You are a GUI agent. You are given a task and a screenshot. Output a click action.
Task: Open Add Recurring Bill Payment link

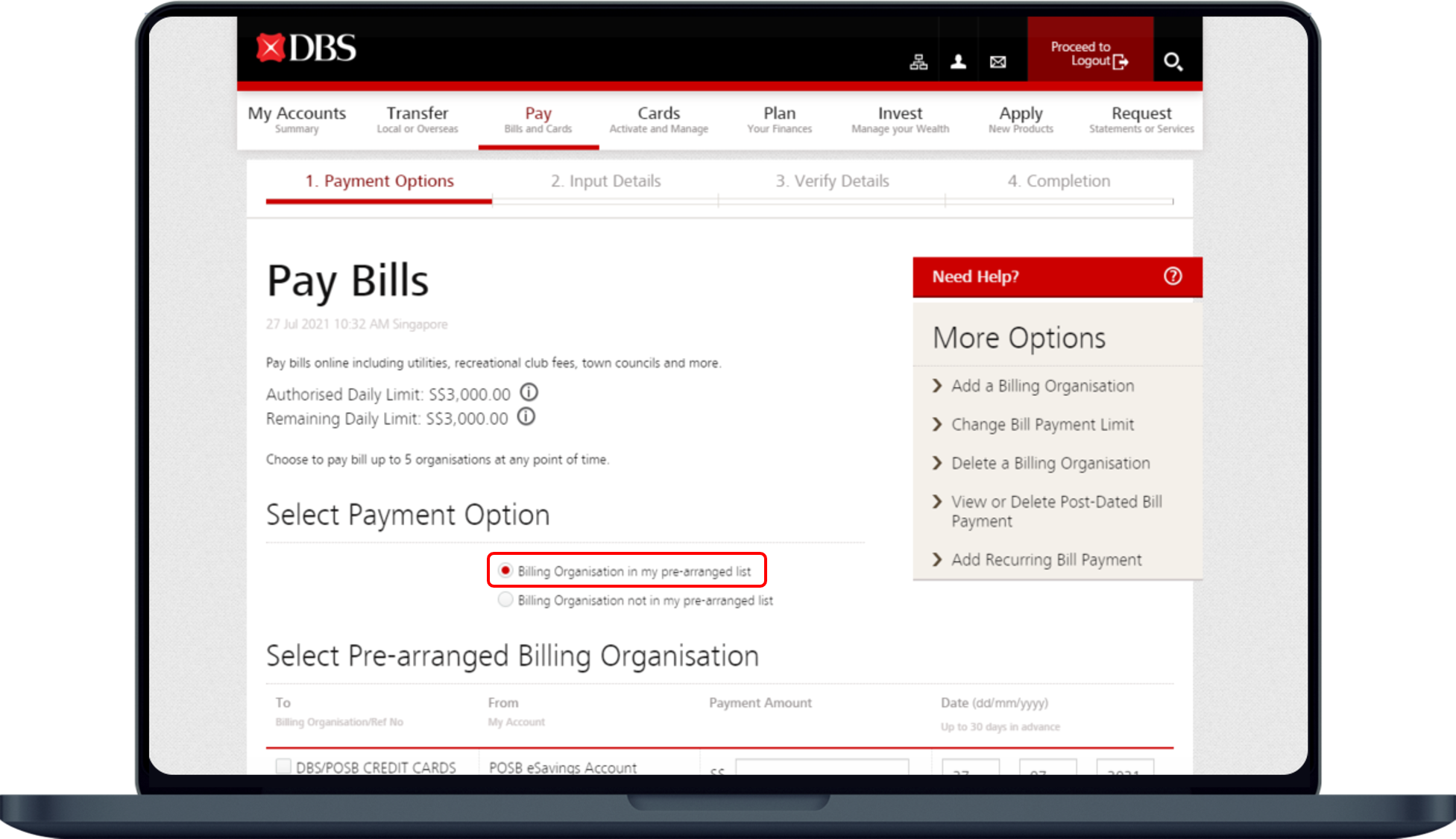(1046, 559)
